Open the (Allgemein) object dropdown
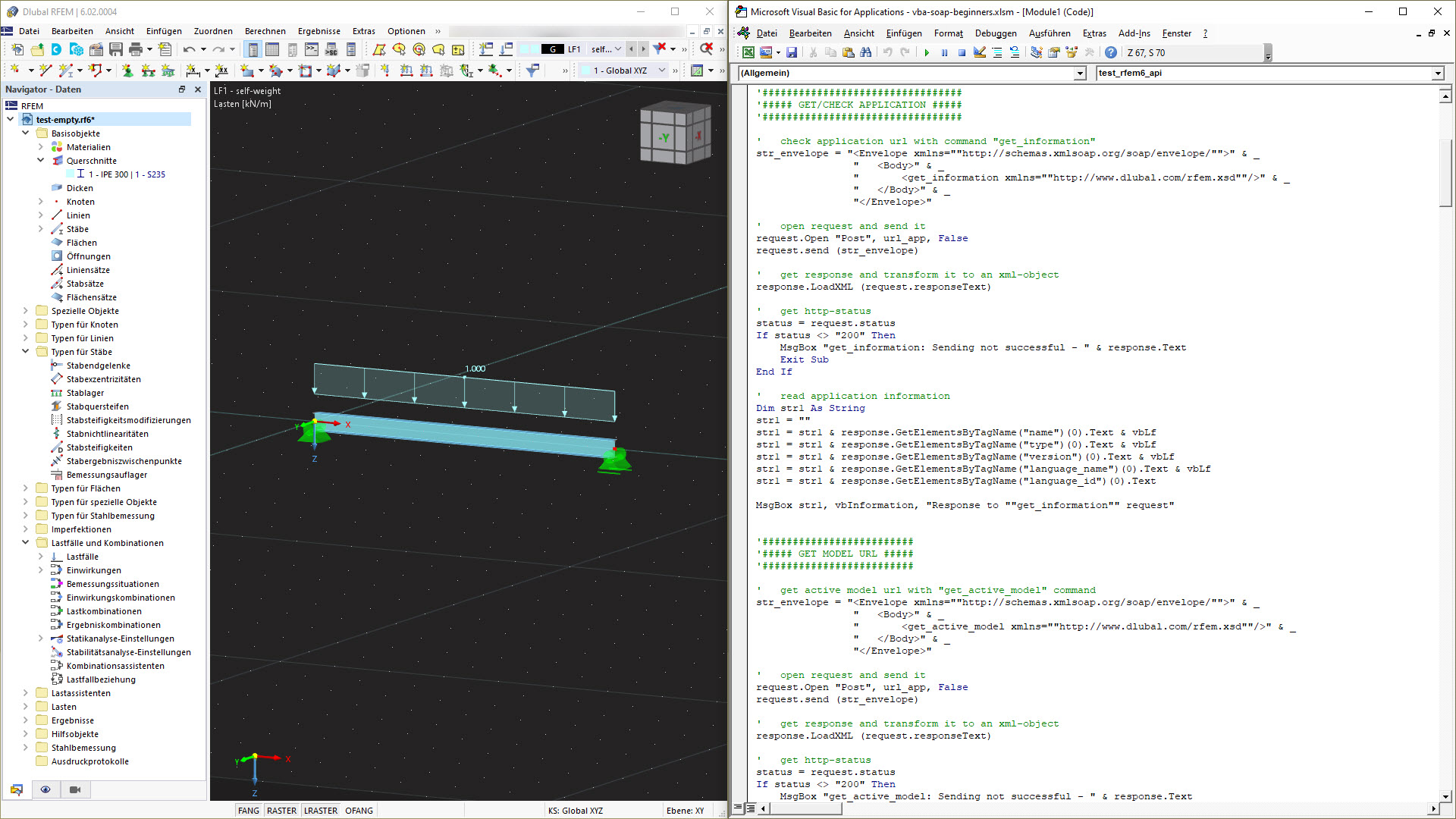1456x819 pixels. point(1080,74)
